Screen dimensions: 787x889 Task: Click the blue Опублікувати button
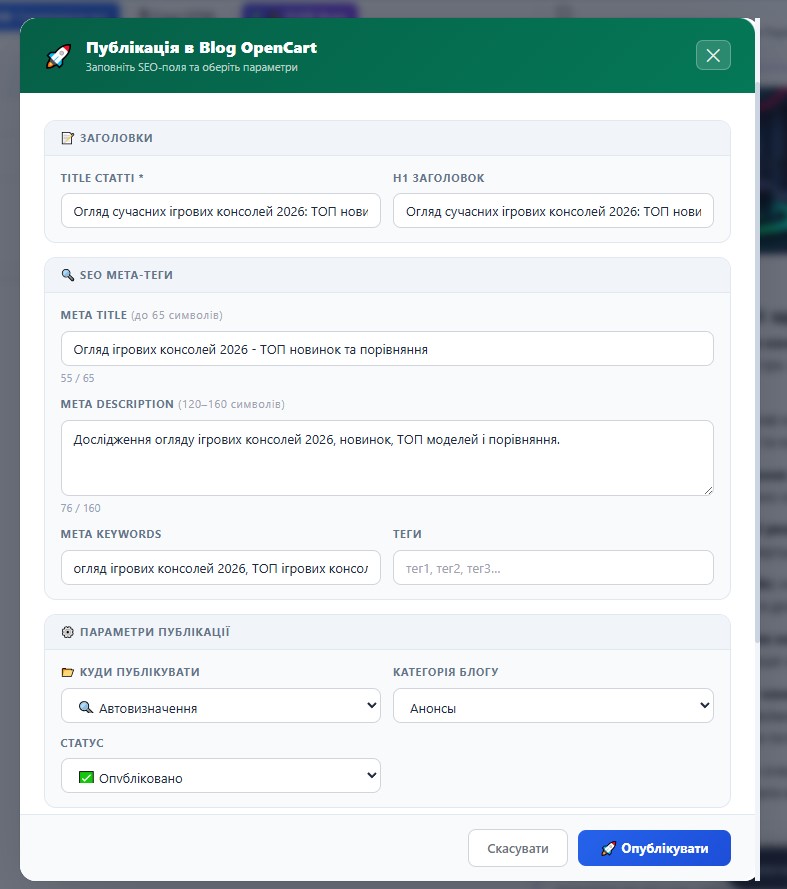[654, 848]
